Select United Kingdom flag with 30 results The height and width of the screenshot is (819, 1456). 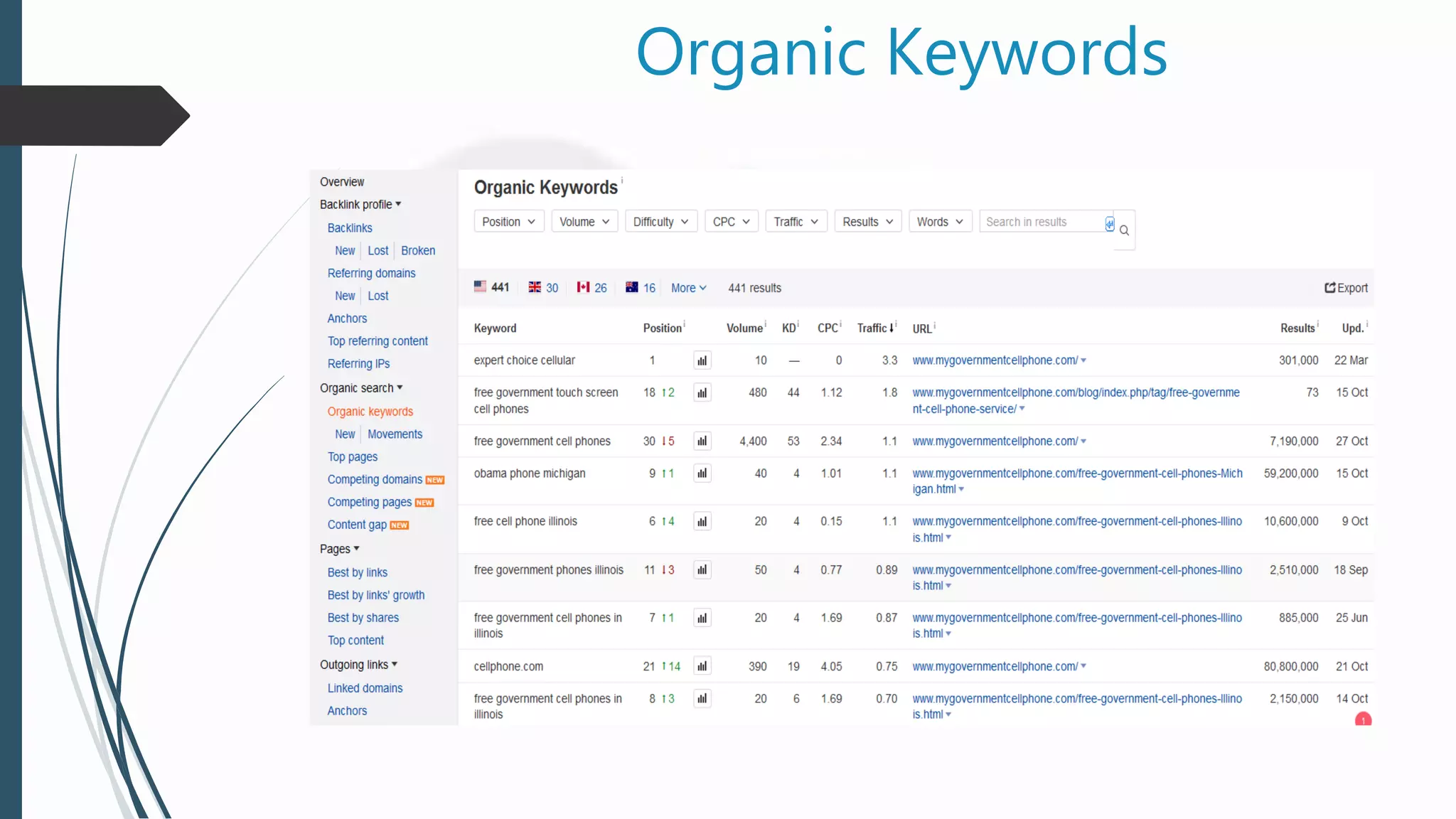point(543,287)
